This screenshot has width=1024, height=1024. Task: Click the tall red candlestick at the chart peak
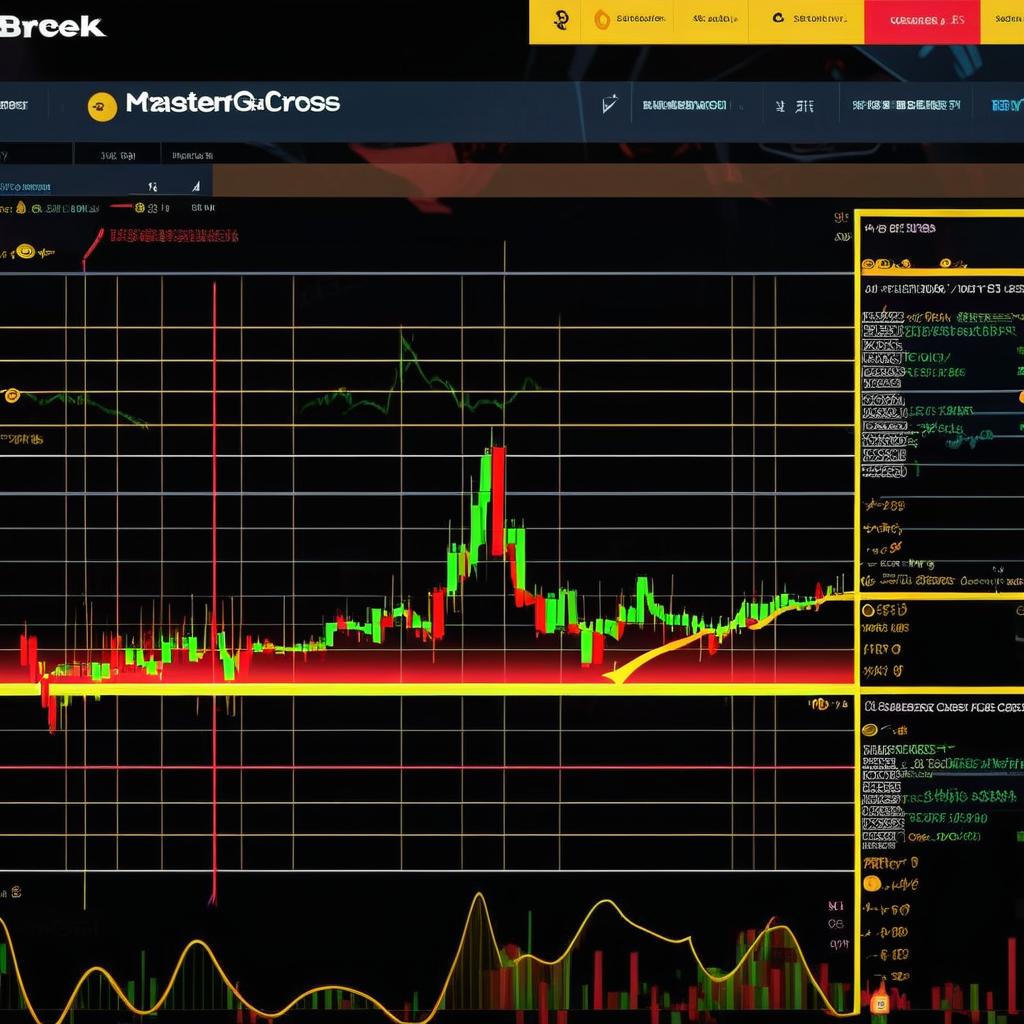(x=498, y=501)
